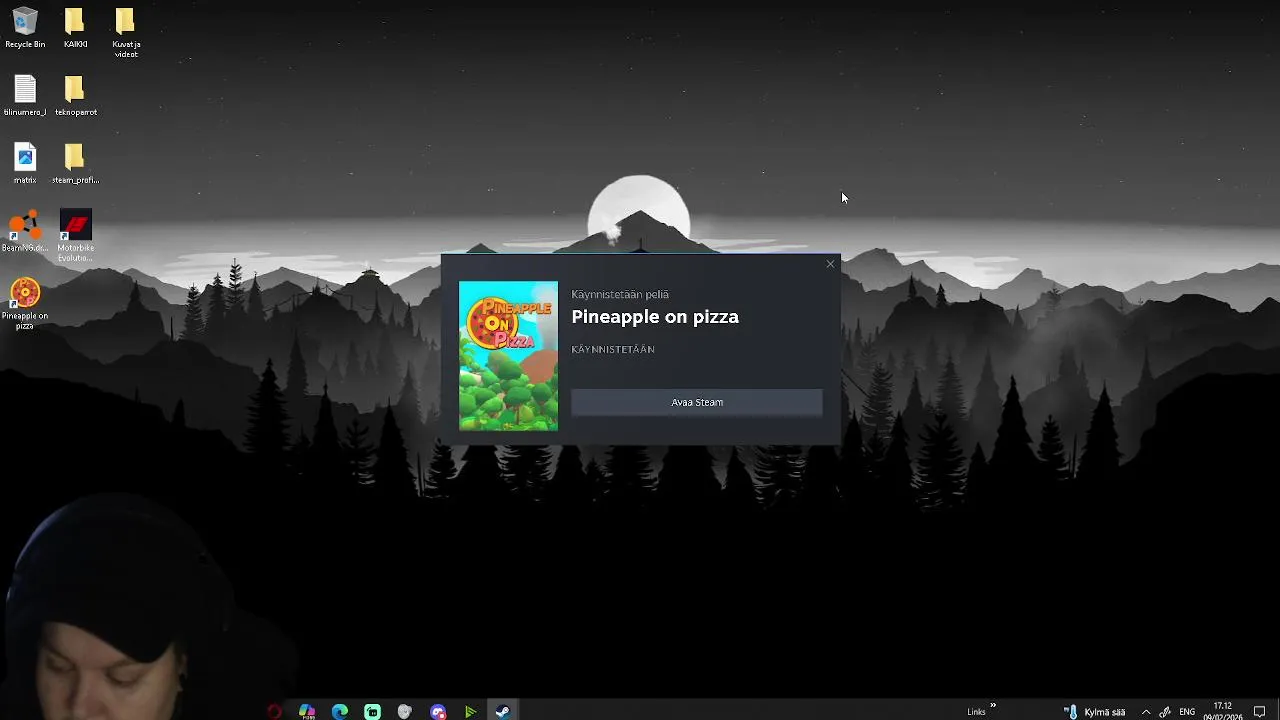Open the Recycle Bin desktop icon
Image resolution: width=1280 pixels, height=720 pixels.
25,28
